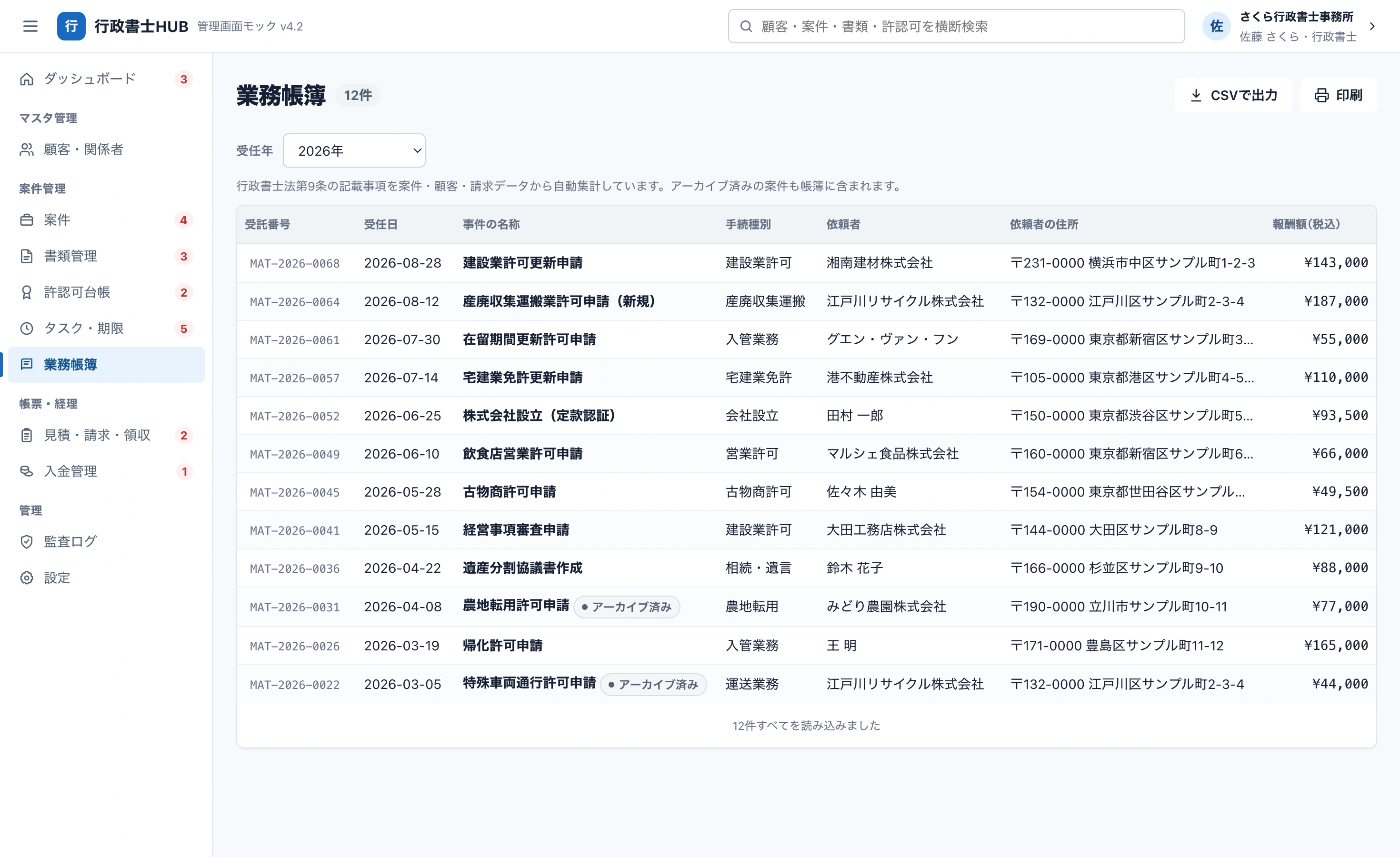The image size is (1400, 857).
Task: Open case 建設業許可更新申請
Action: tap(522, 263)
